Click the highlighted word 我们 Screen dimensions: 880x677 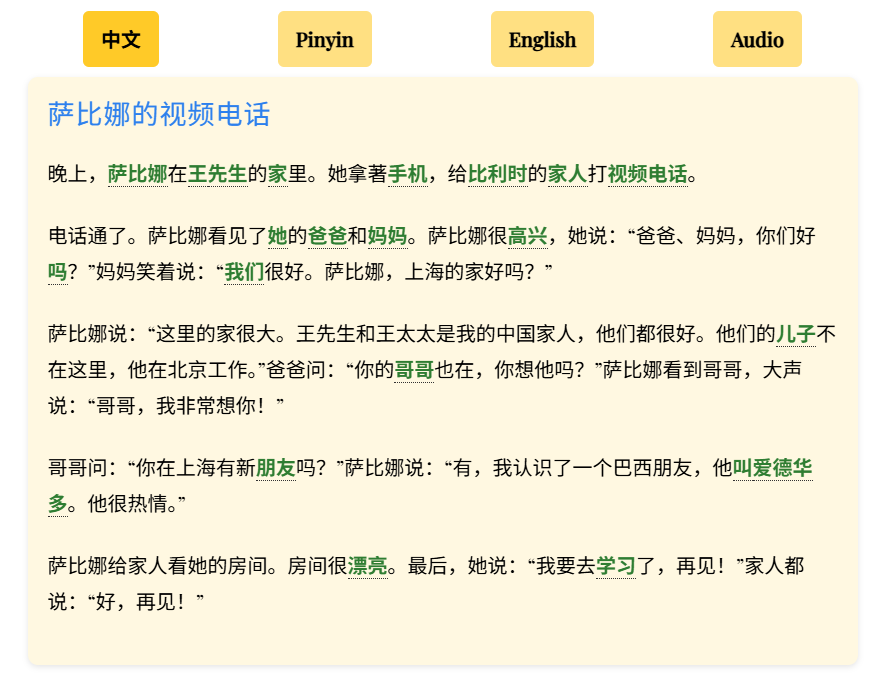[244, 272]
